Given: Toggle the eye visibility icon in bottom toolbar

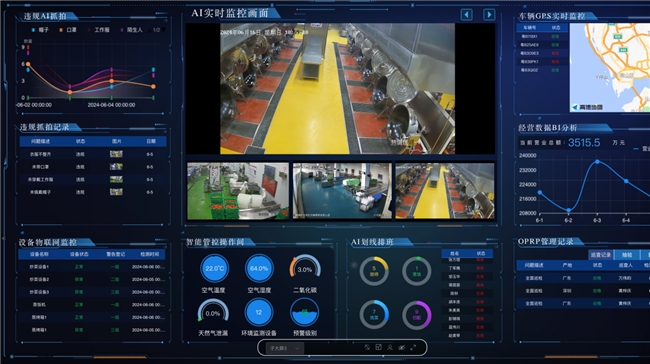Looking at the screenshot, I should pyautogui.click(x=401, y=347).
